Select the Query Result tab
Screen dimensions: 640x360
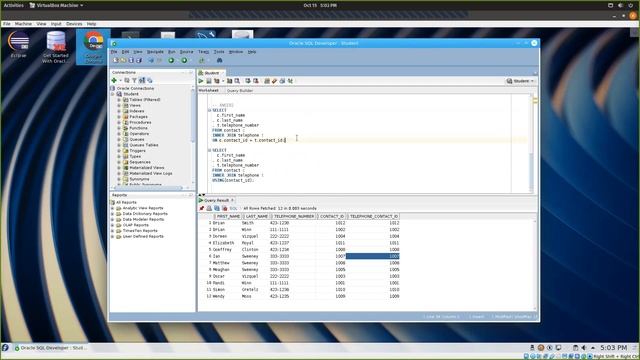[x=216, y=200]
